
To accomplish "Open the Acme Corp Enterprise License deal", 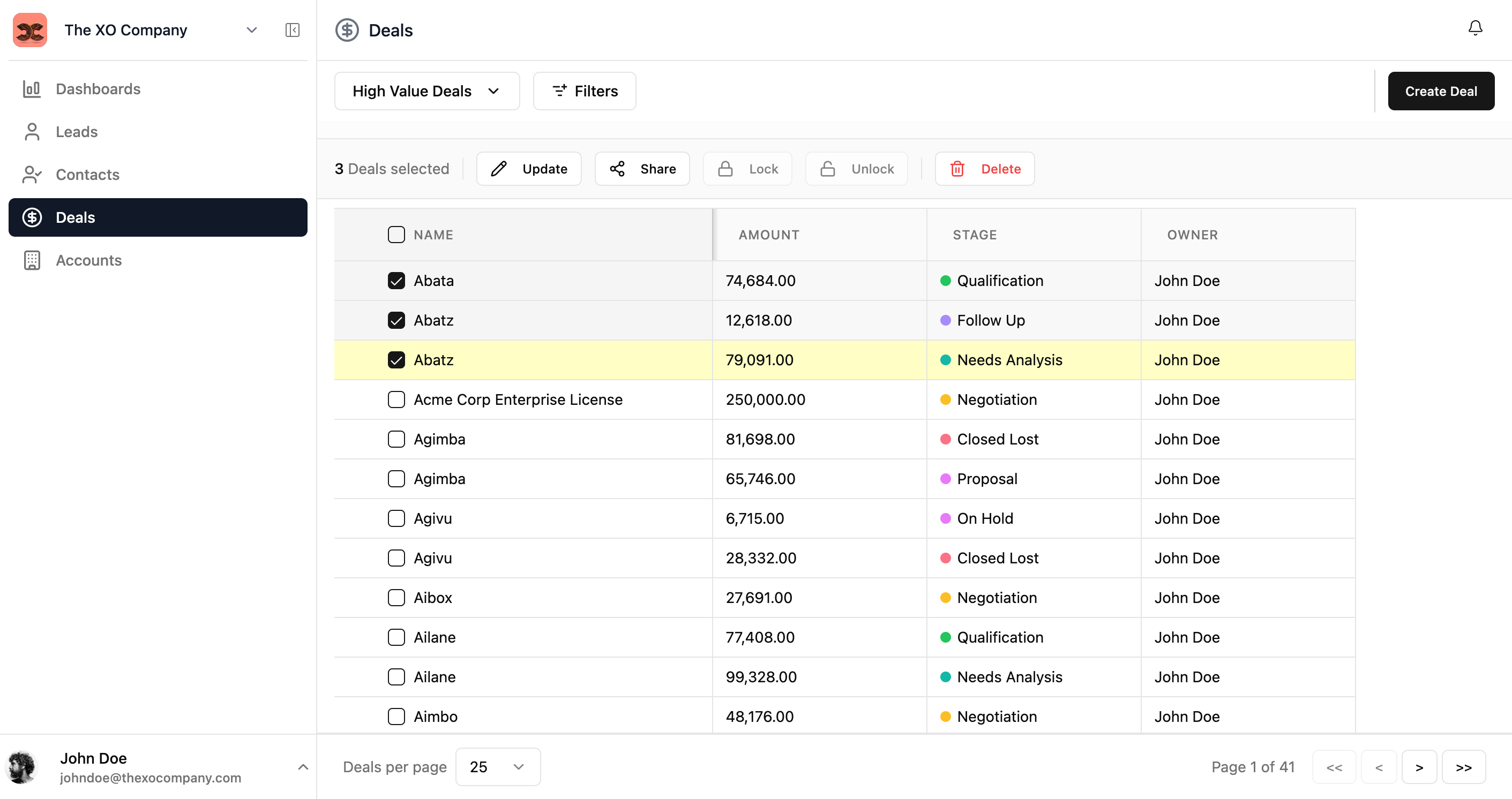I will tap(518, 399).
